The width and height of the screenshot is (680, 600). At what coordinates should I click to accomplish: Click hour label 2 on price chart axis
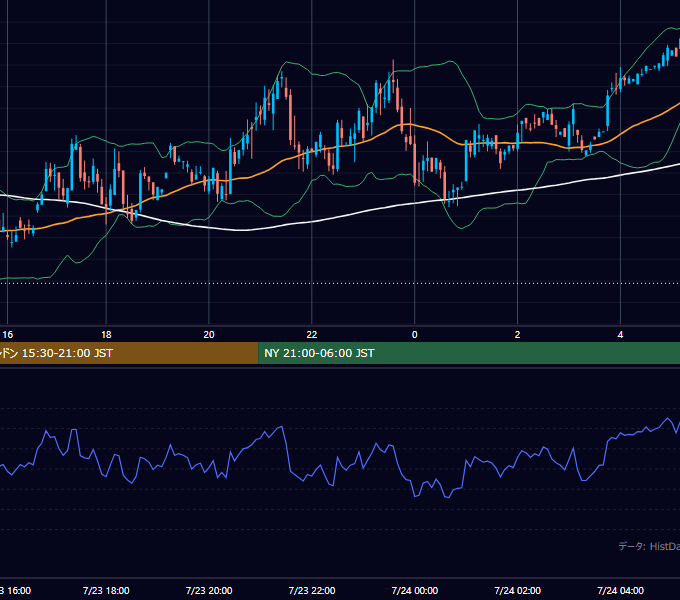517,335
